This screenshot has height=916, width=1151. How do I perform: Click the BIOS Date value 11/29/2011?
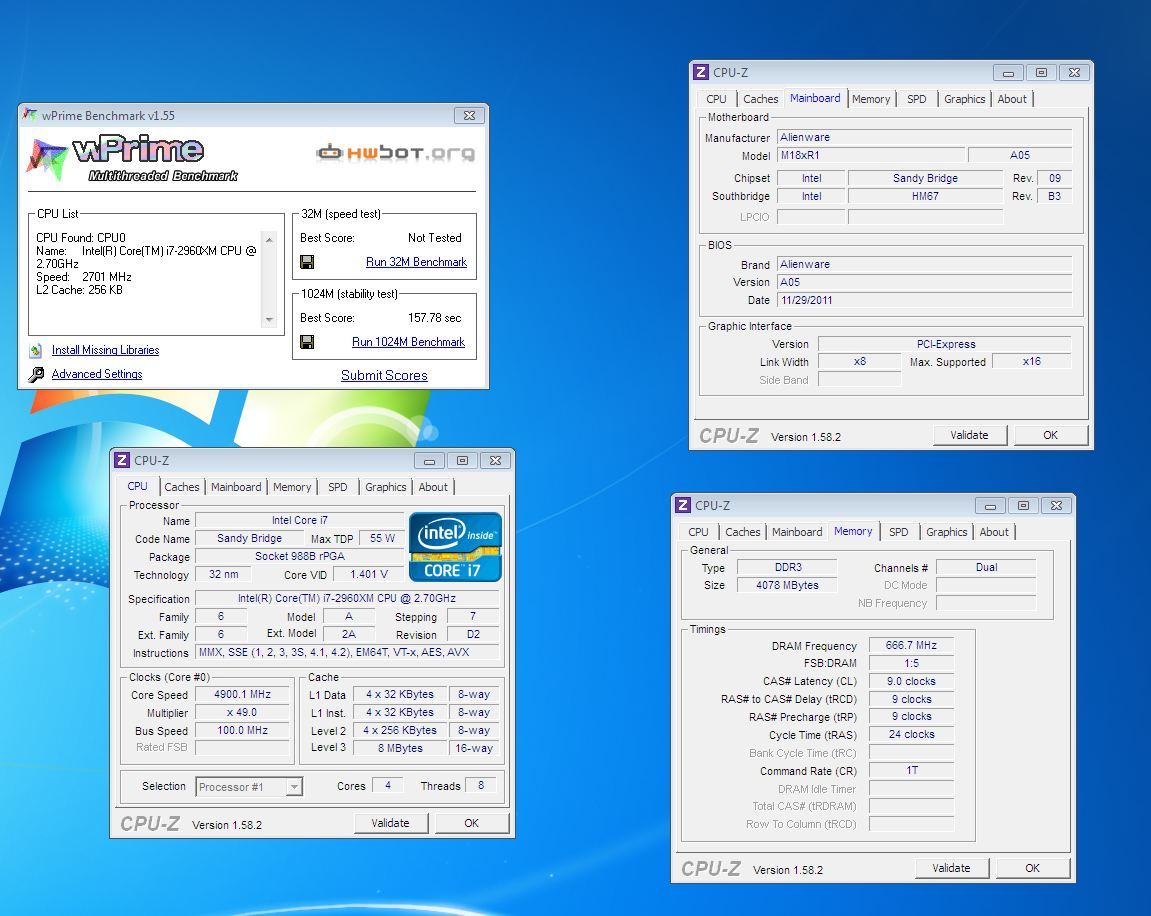[x=924, y=300]
